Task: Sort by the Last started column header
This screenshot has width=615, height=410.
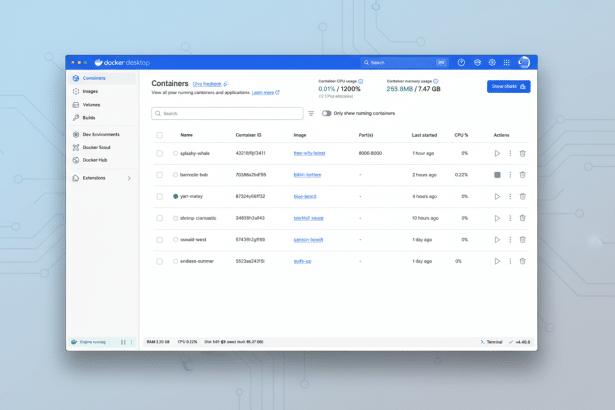Action: point(424,135)
